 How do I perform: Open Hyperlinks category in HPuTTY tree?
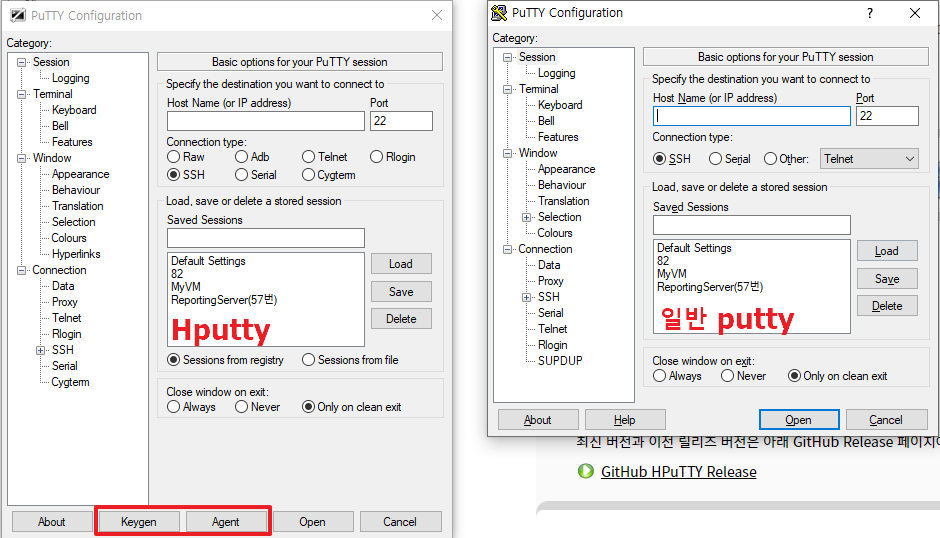point(76,254)
